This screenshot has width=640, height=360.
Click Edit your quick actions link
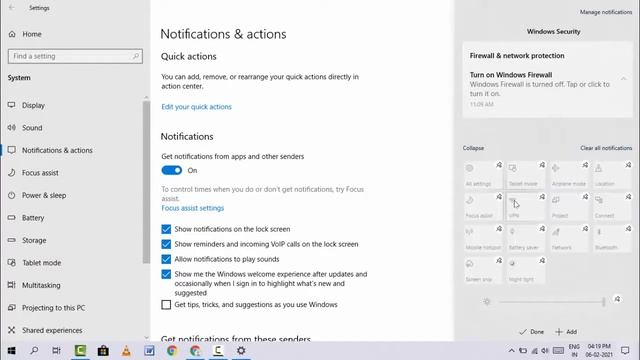[196, 107]
